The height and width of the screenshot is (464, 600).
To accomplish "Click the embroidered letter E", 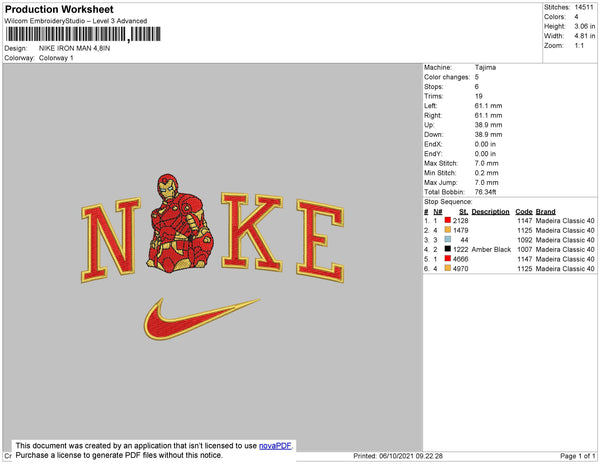I will click(320, 241).
